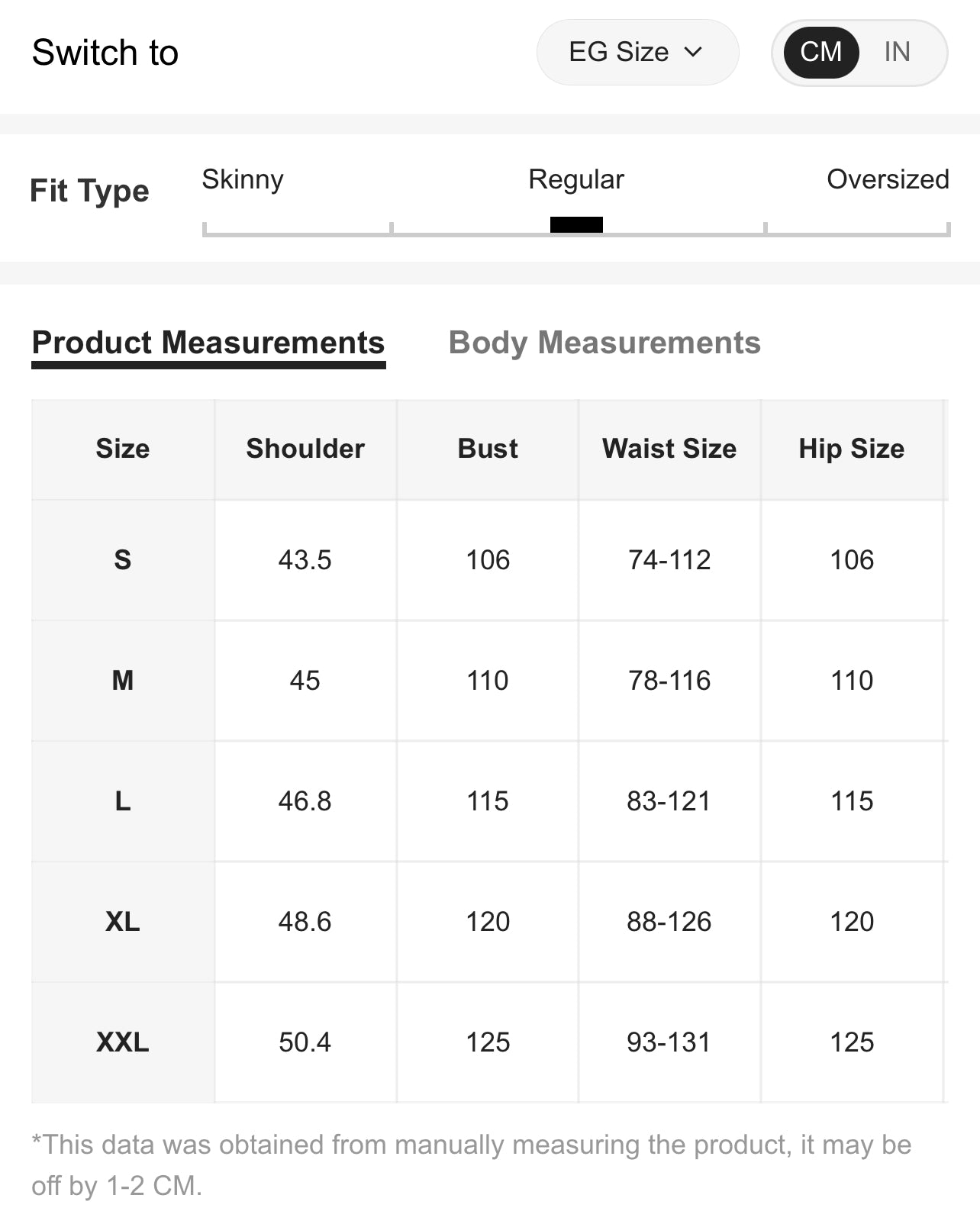The height and width of the screenshot is (1224, 980).
Task: Switch units to IN
Action: pos(897,52)
